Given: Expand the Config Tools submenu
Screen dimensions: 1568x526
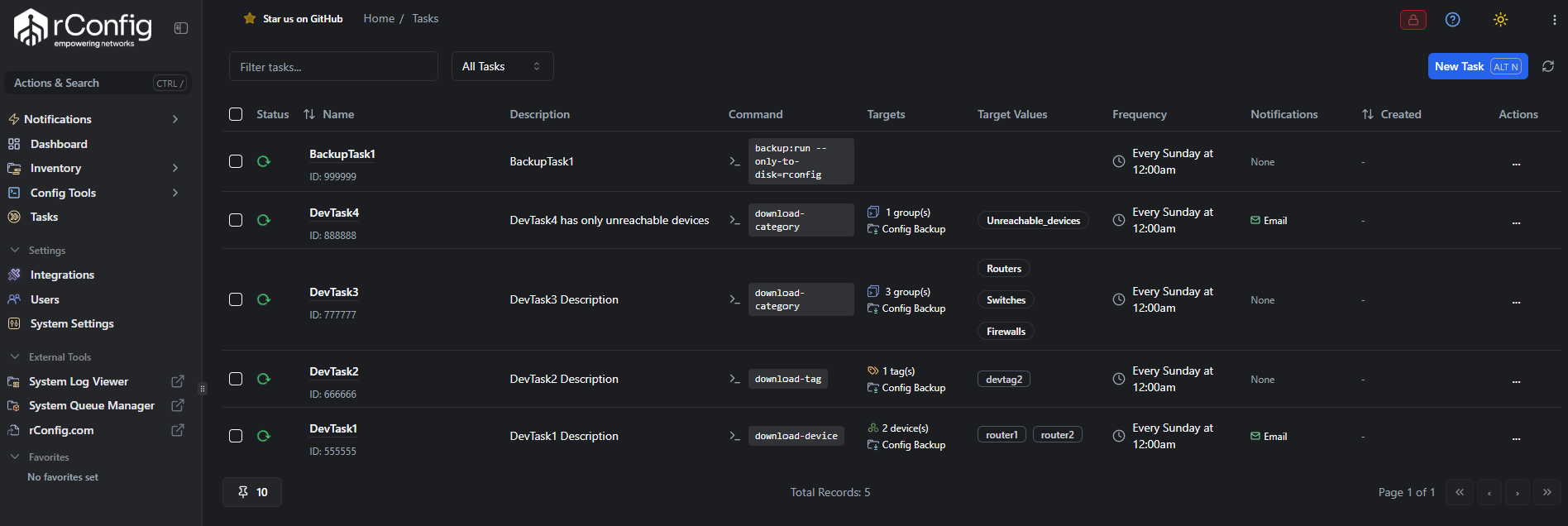Looking at the screenshot, I should click(175, 193).
